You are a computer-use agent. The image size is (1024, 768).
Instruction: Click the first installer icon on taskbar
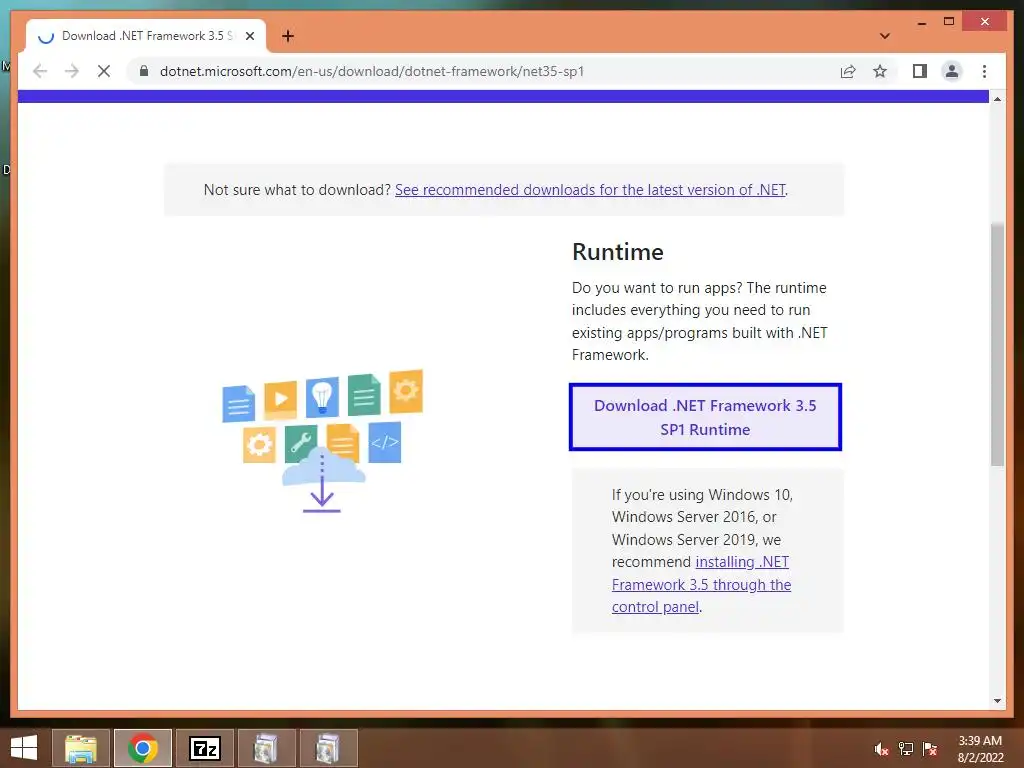click(x=266, y=748)
